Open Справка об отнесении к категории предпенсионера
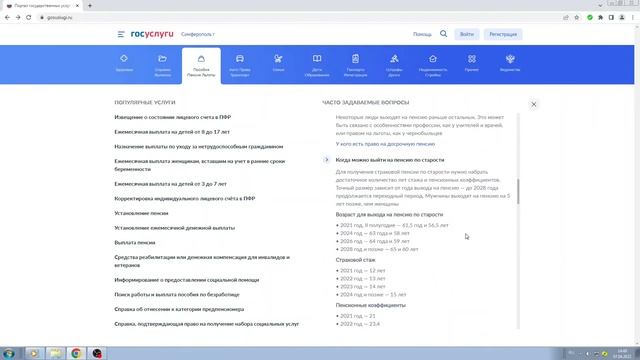 (x=179, y=309)
